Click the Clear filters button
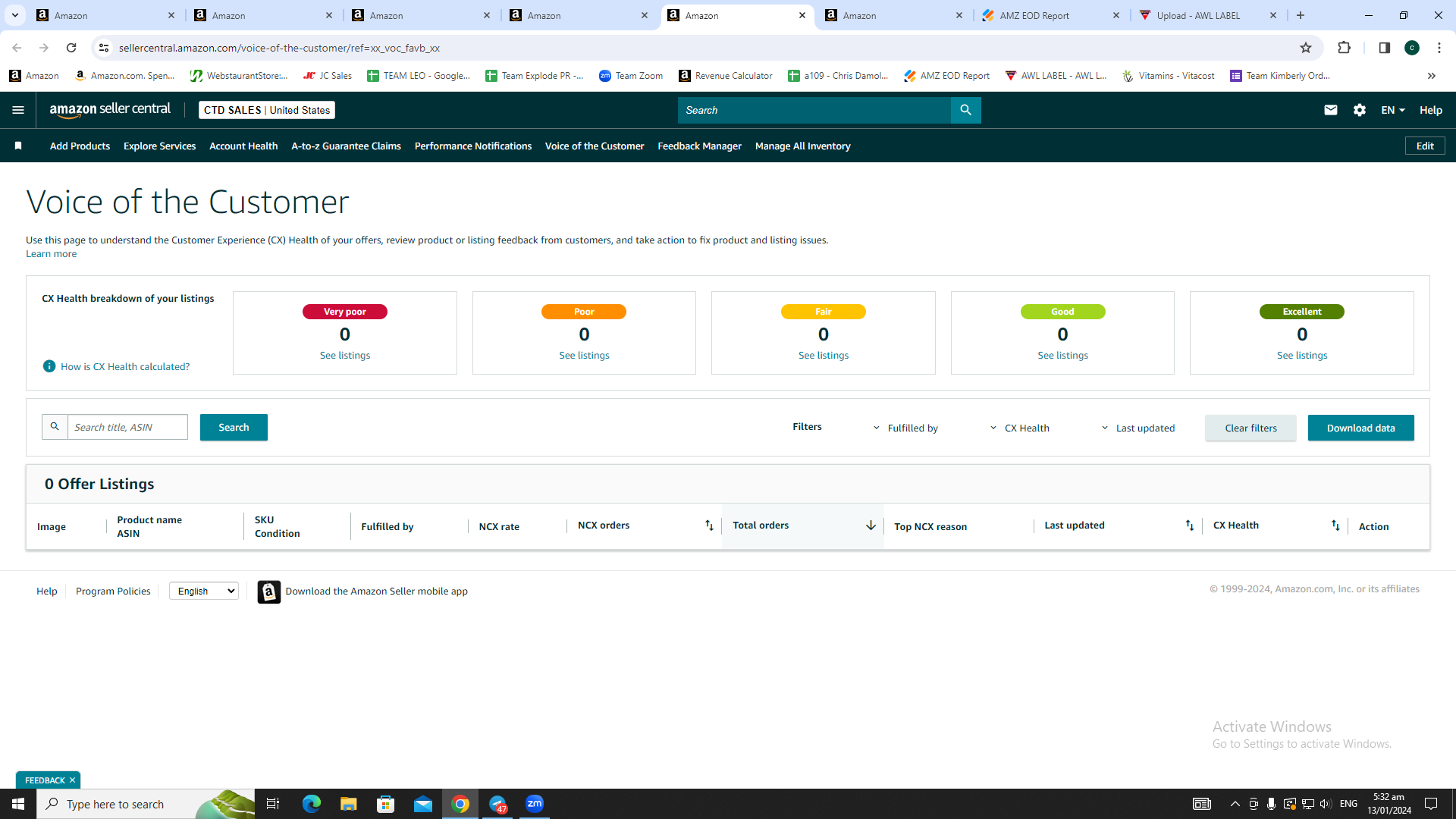 1250,428
